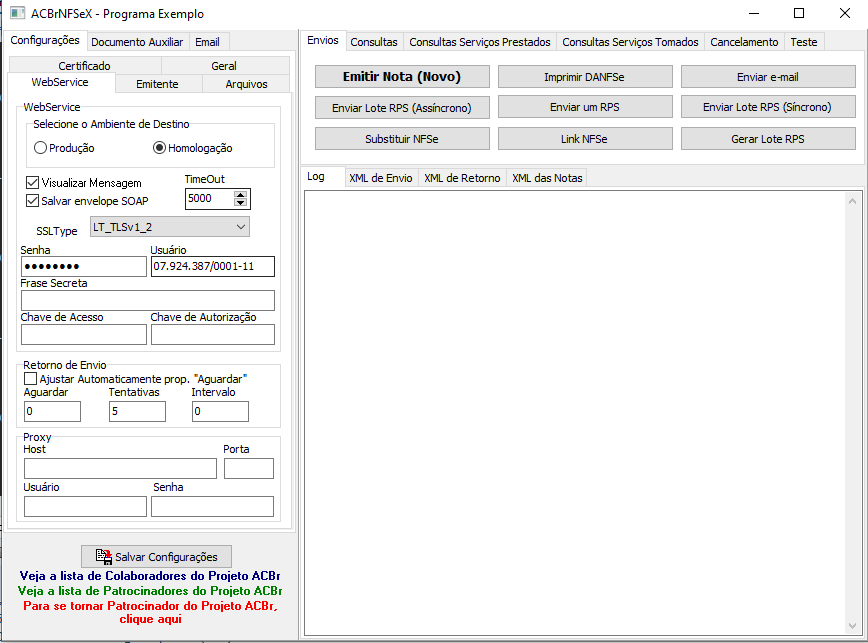Switch to the Consultas tab
The width and height of the screenshot is (868, 643).
pos(374,42)
